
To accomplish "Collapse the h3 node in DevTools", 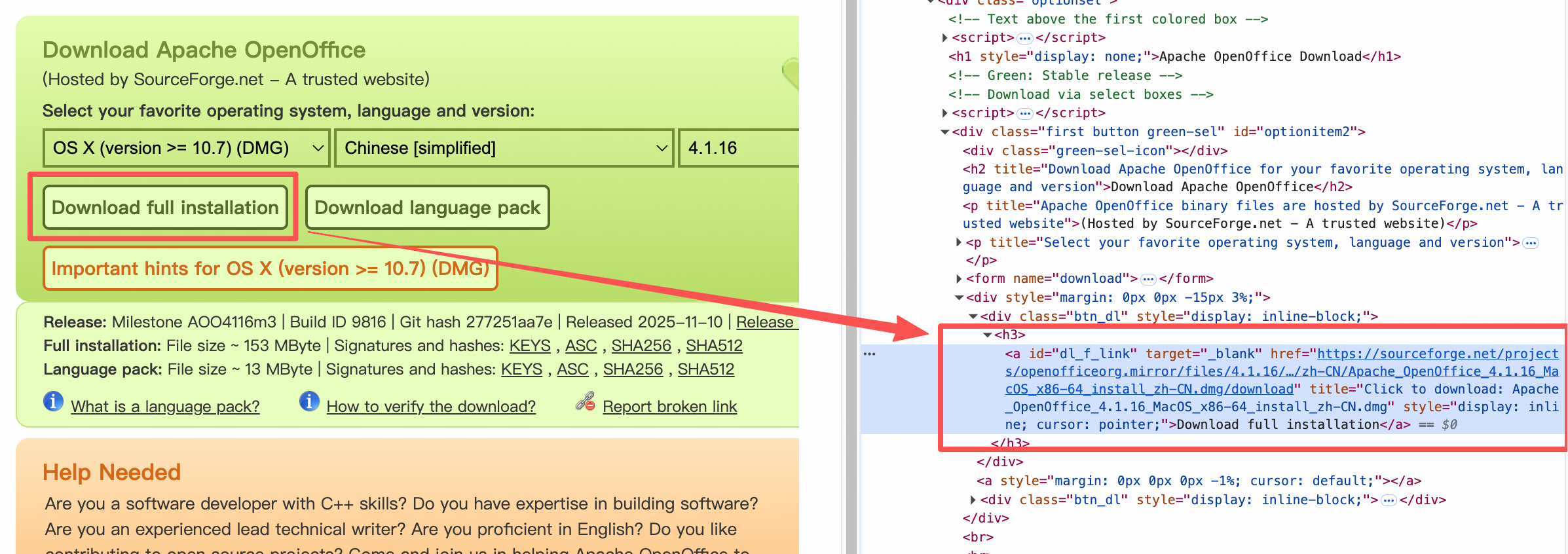I will pyautogui.click(x=987, y=335).
